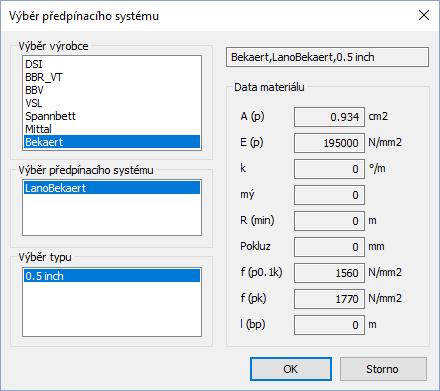Confirm selection with OK button
The height and width of the screenshot is (391, 440).
click(291, 369)
